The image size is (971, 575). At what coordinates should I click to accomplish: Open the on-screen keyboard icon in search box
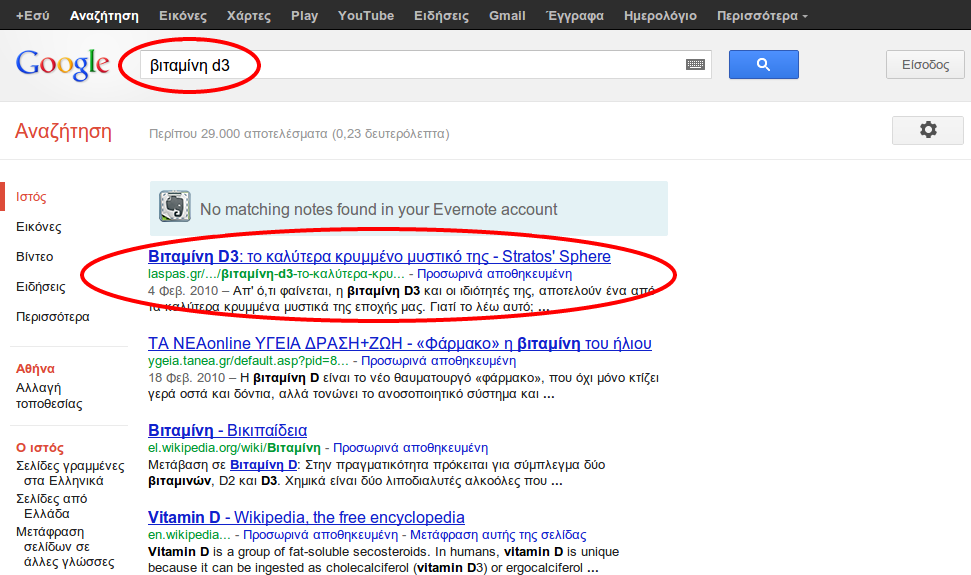[x=695, y=64]
